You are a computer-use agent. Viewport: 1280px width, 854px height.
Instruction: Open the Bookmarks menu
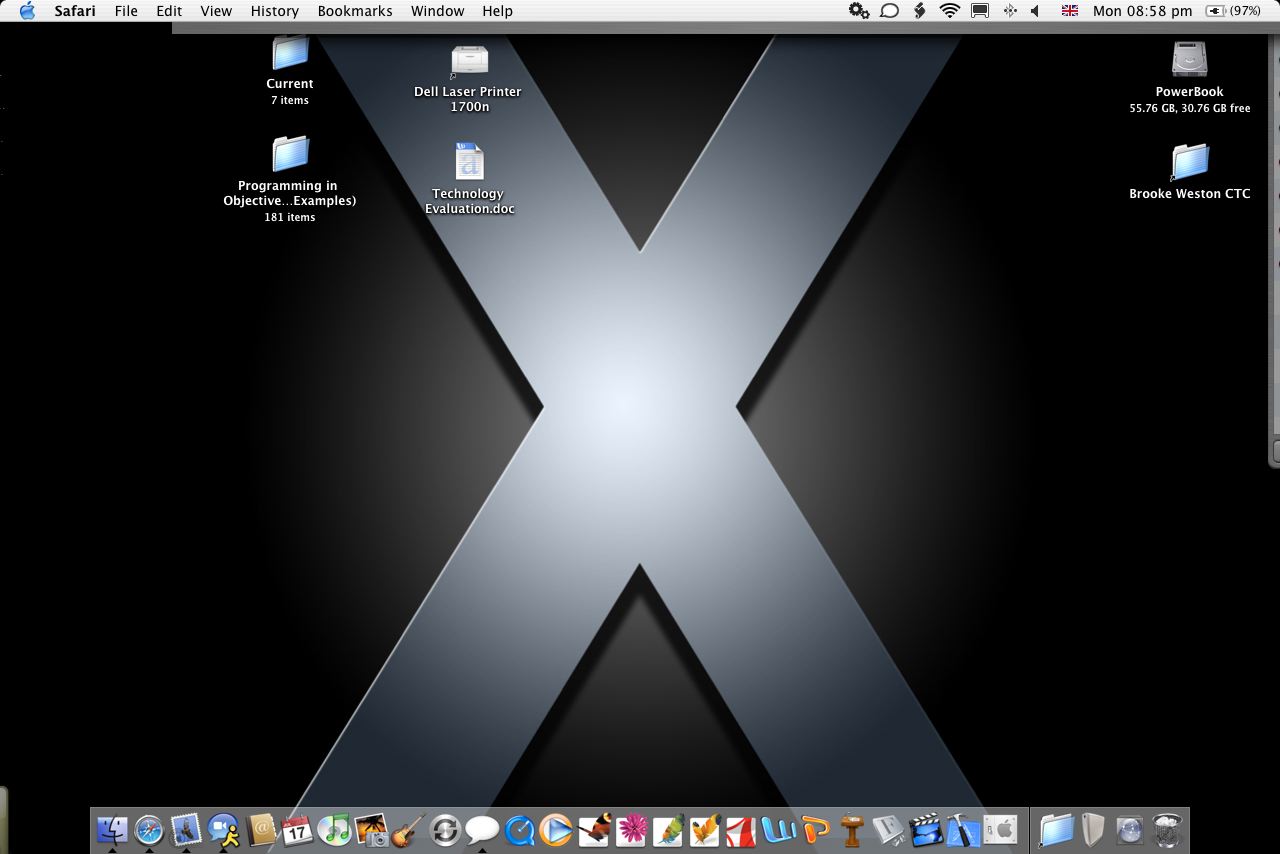355,11
